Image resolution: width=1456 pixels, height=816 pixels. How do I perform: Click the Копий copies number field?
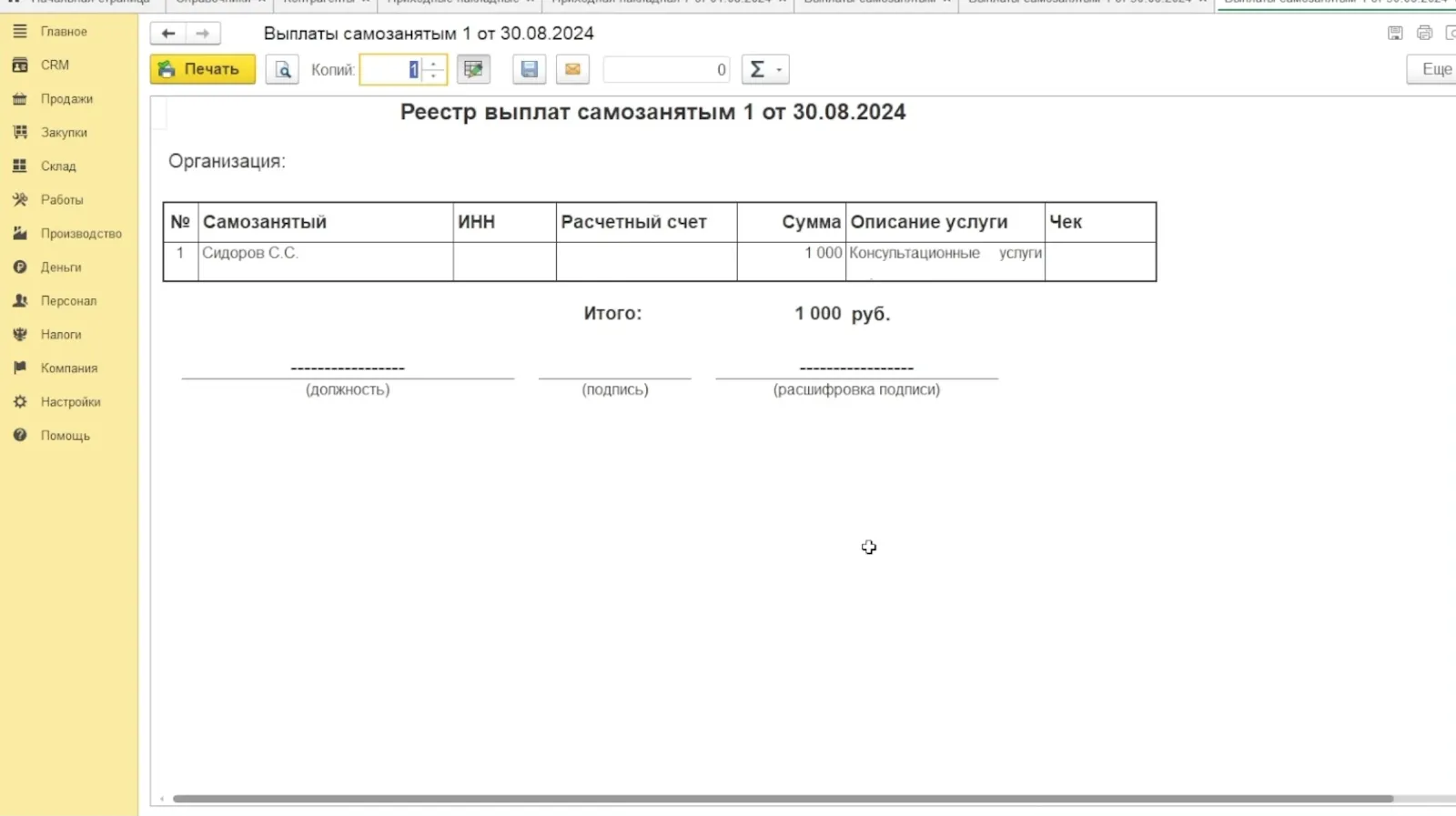point(391,69)
